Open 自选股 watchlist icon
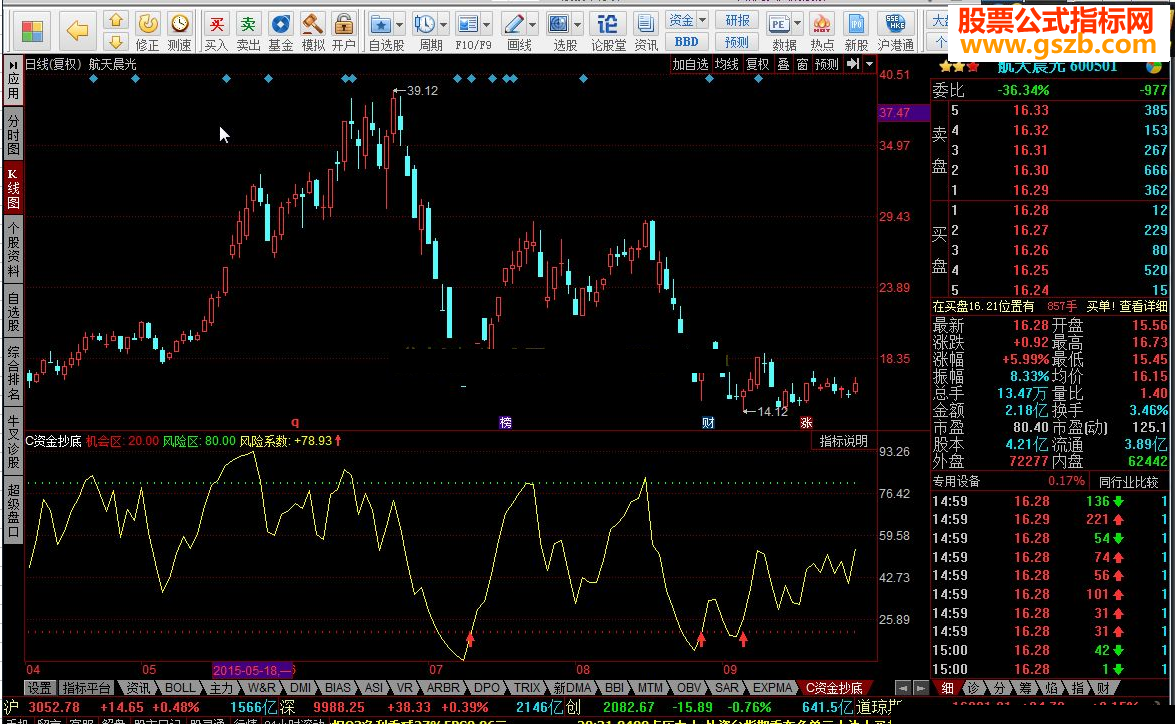 tap(381, 25)
